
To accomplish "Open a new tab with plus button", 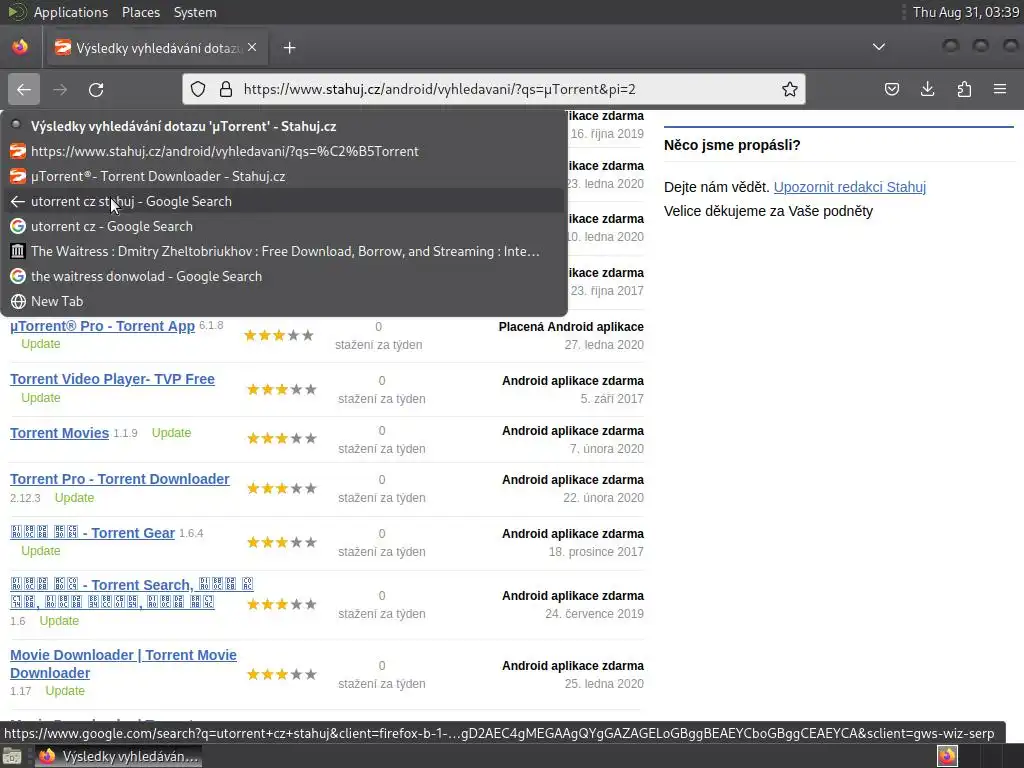I will pyautogui.click(x=290, y=48).
